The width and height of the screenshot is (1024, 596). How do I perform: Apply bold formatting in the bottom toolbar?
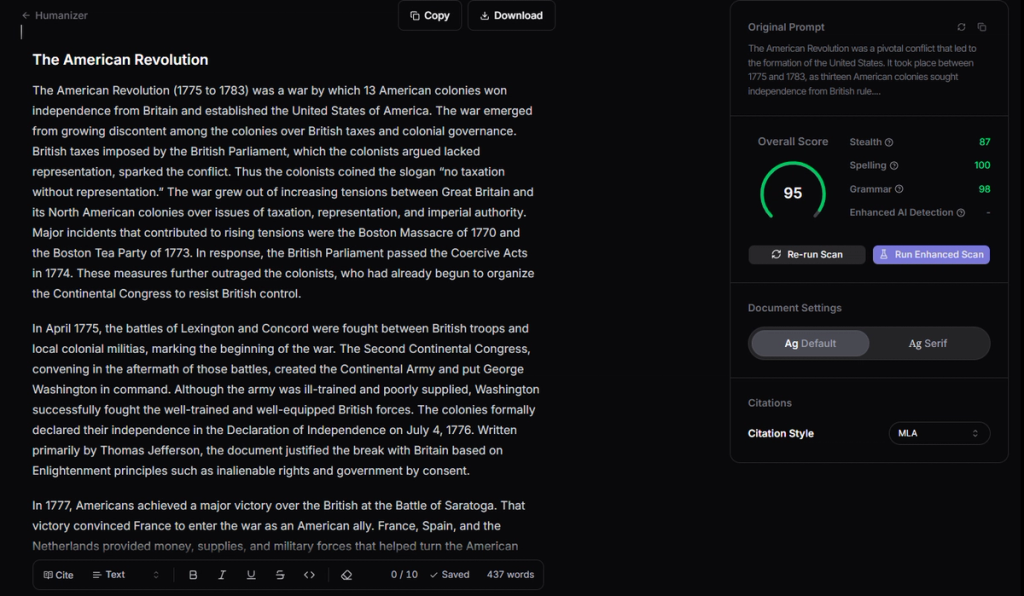tap(193, 574)
